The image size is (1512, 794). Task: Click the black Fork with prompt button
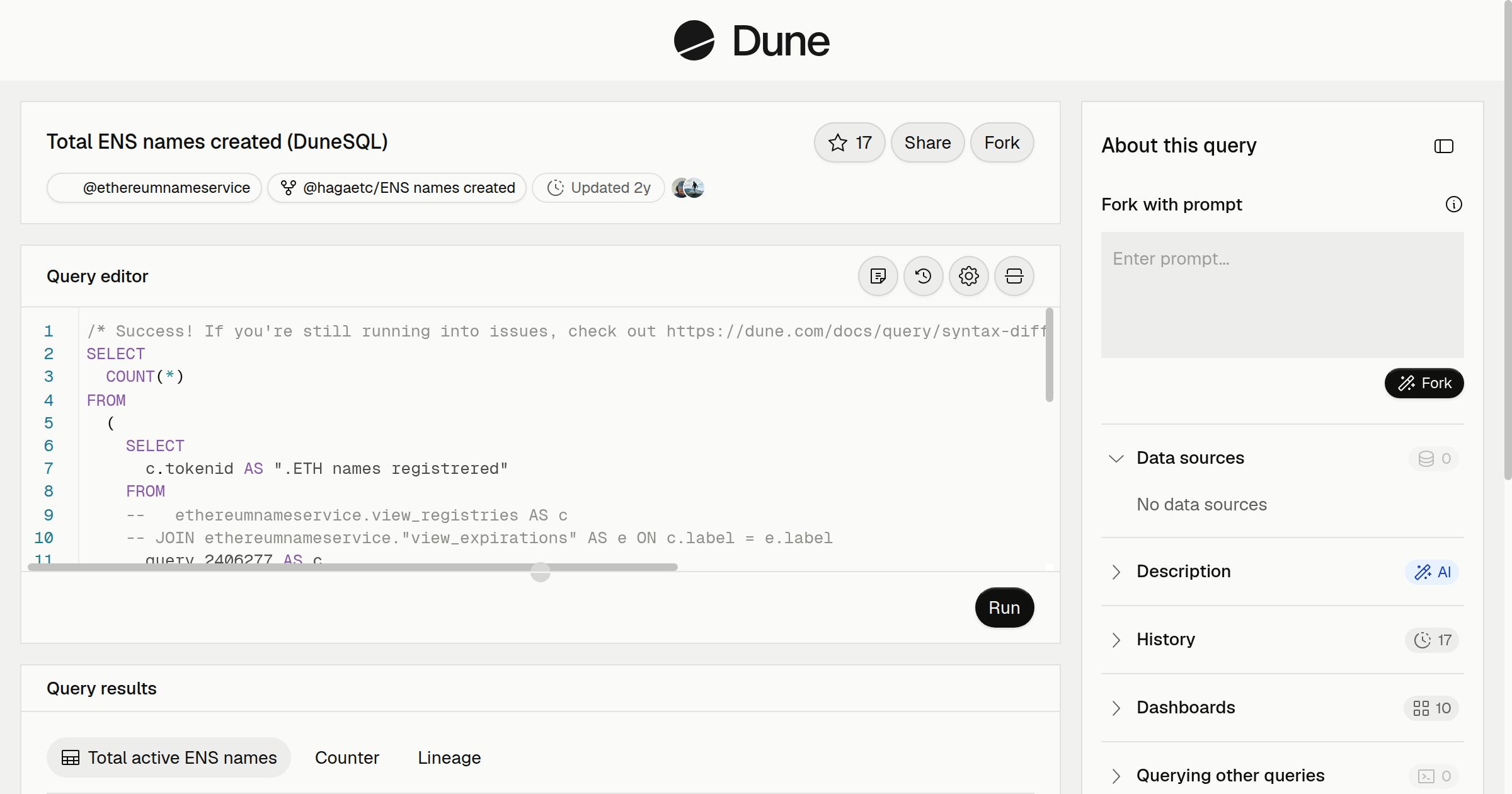[x=1424, y=383]
